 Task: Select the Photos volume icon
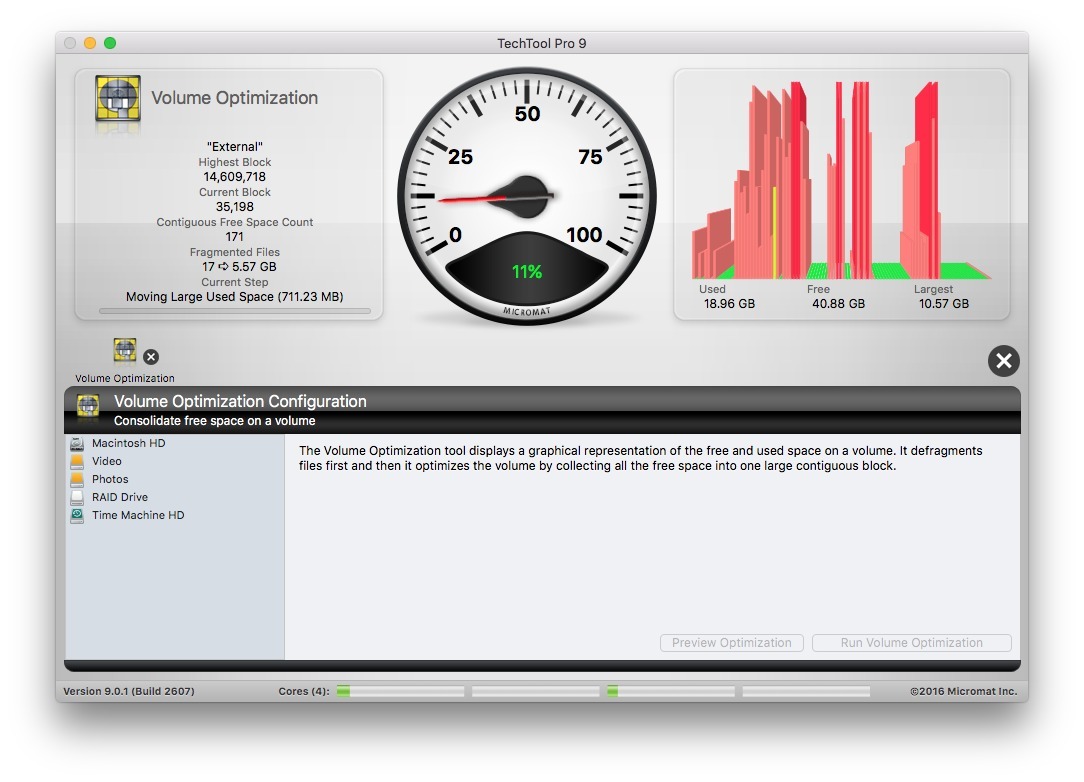click(x=77, y=479)
